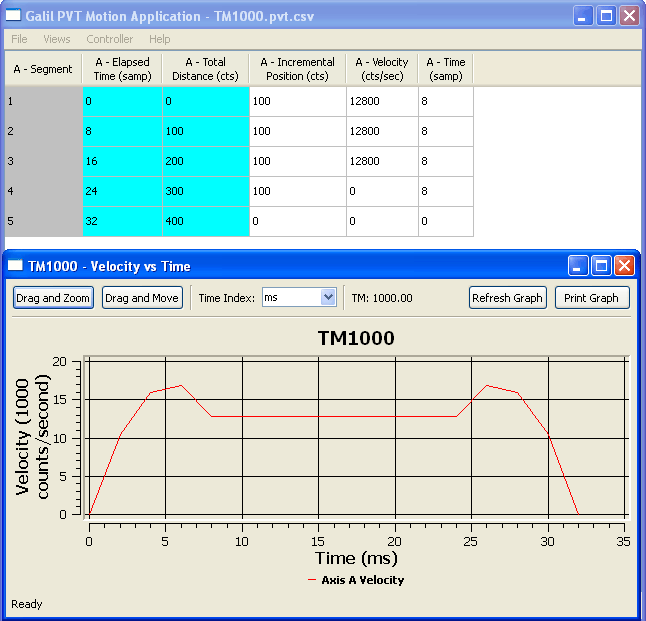Image resolution: width=646 pixels, height=621 pixels.
Task: Click the Drag and Zoom button
Action: (53, 298)
